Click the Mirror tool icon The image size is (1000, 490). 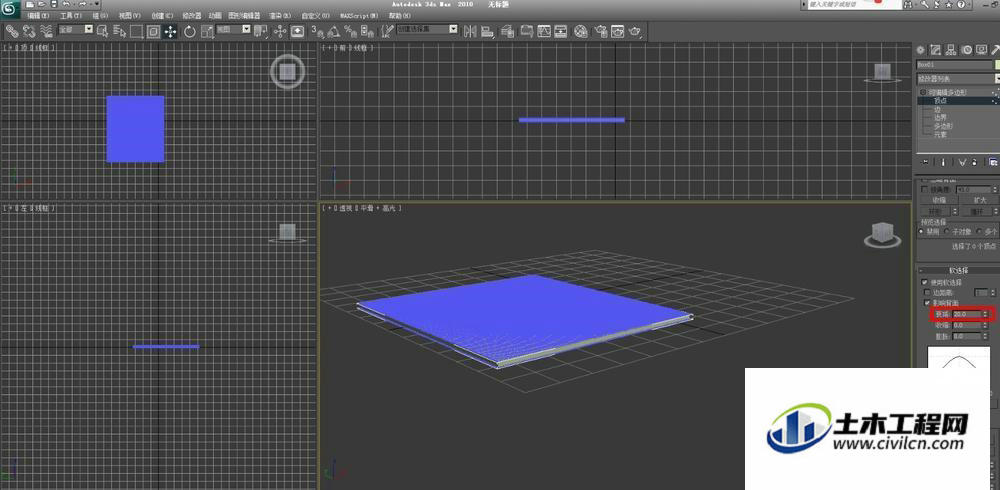pos(470,31)
